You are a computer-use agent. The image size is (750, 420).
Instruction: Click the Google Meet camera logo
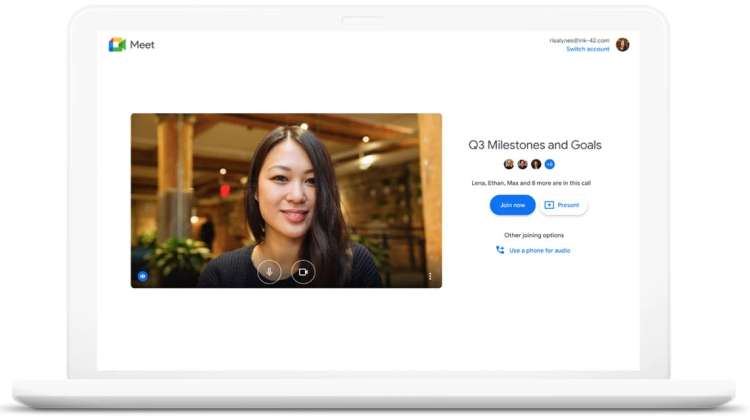coord(117,45)
